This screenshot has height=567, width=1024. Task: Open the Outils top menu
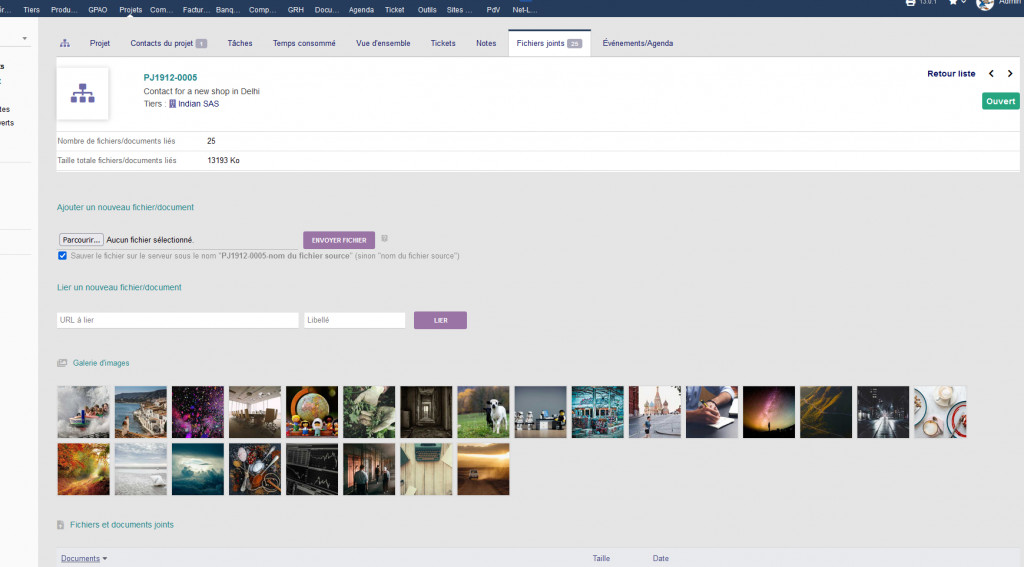point(427,10)
